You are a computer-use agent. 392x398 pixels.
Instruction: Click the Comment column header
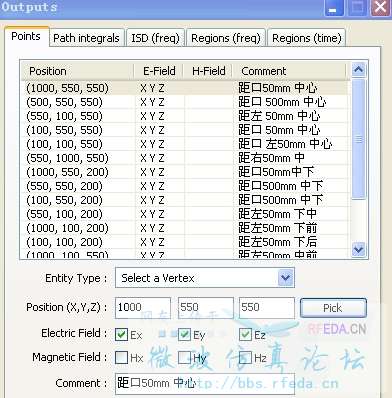289,71
